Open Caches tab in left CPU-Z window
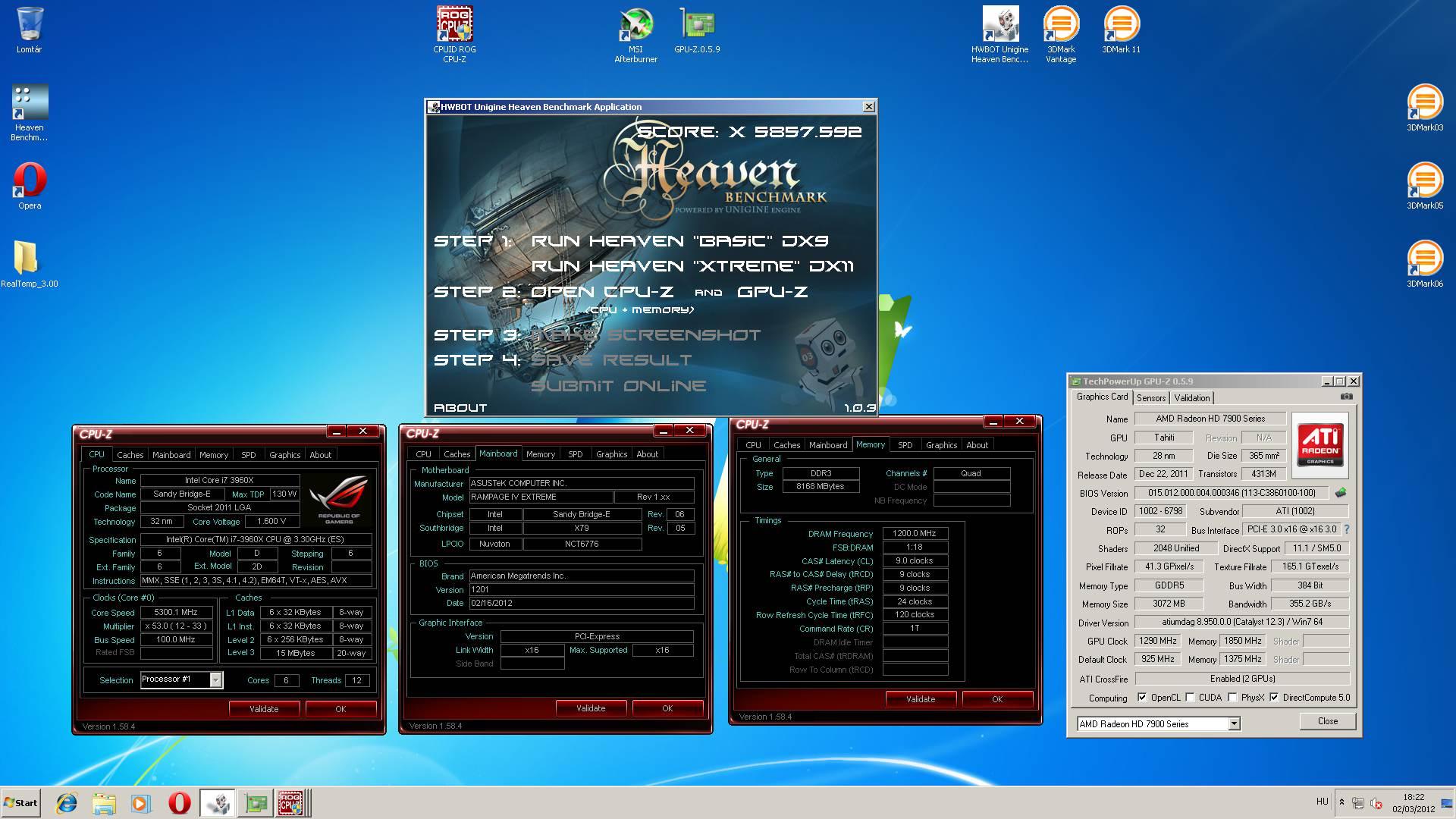This screenshot has height=819, width=1456. [130, 455]
